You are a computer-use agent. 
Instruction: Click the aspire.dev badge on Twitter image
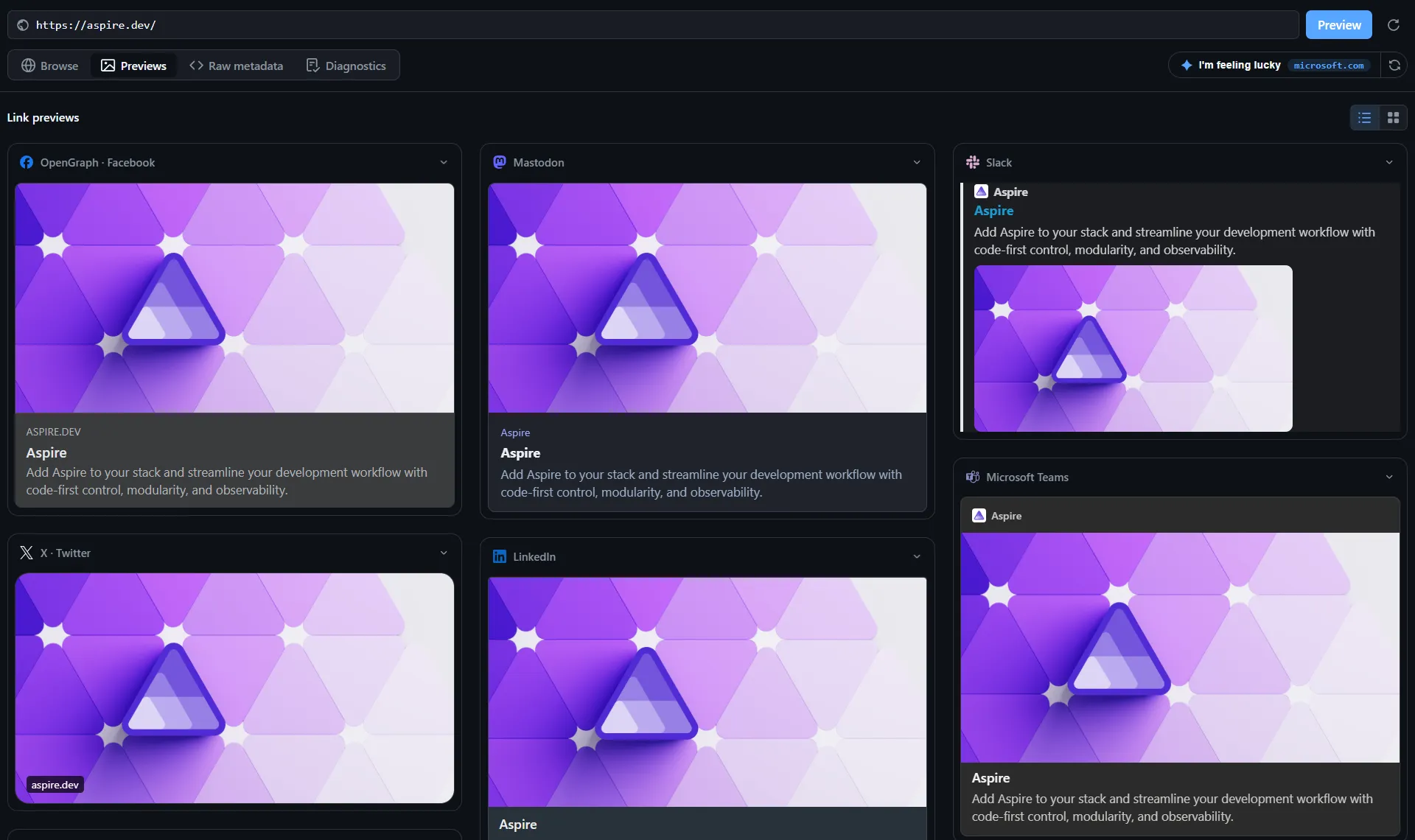point(55,785)
